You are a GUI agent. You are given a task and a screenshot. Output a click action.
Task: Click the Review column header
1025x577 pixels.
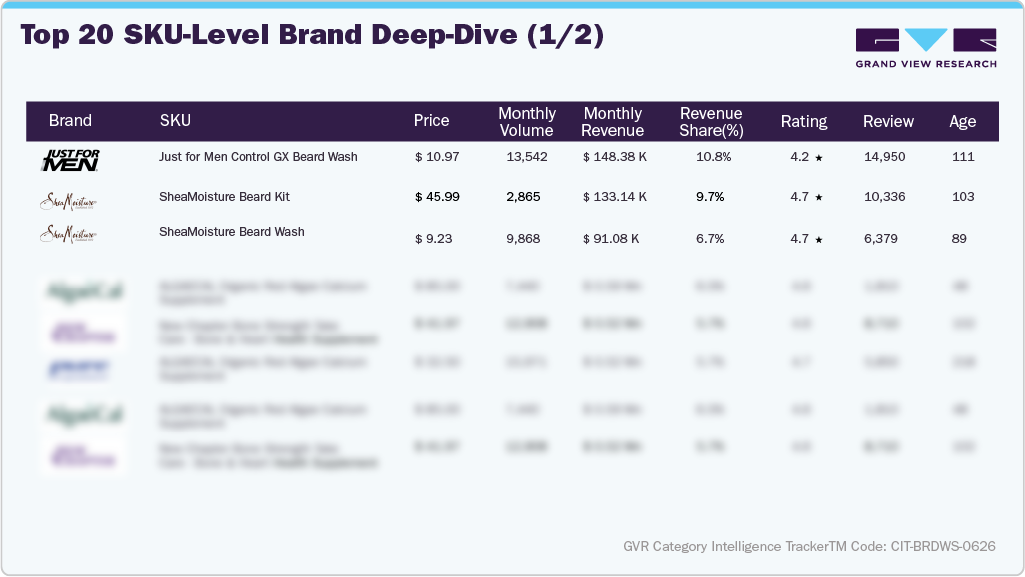(888, 122)
